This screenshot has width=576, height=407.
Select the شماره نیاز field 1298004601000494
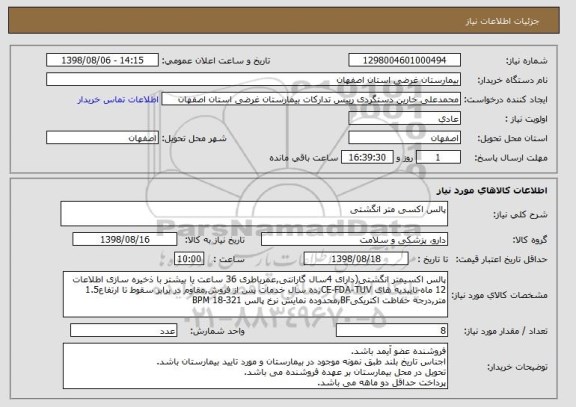pyautogui.click(x=404, y=60)
